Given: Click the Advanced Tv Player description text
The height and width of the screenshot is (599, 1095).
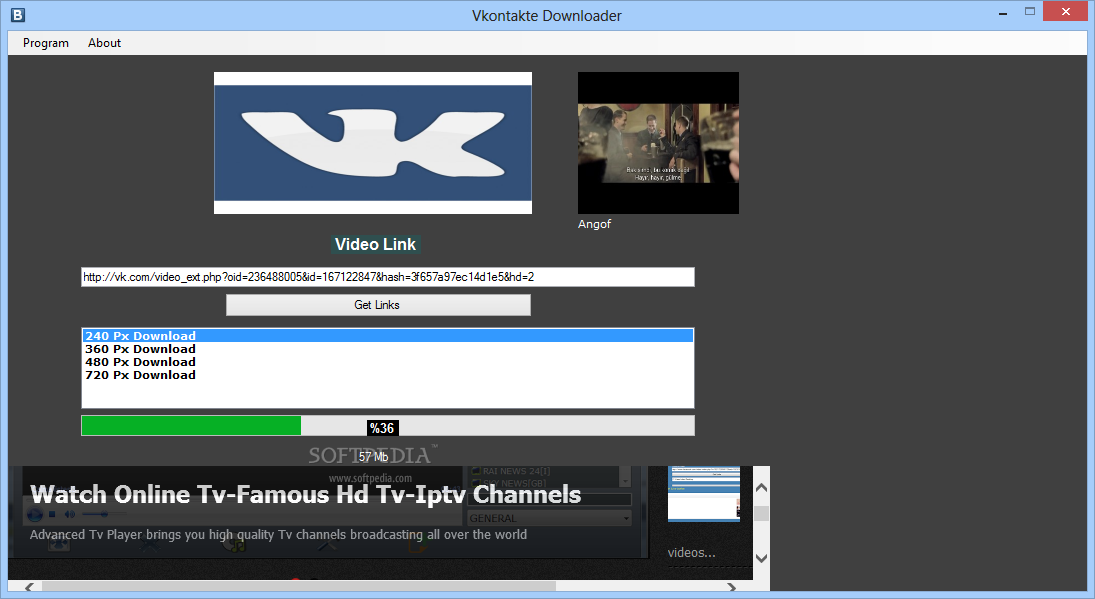Looking at the screenshot, I should pyautogui.click(x=278, y=534).
